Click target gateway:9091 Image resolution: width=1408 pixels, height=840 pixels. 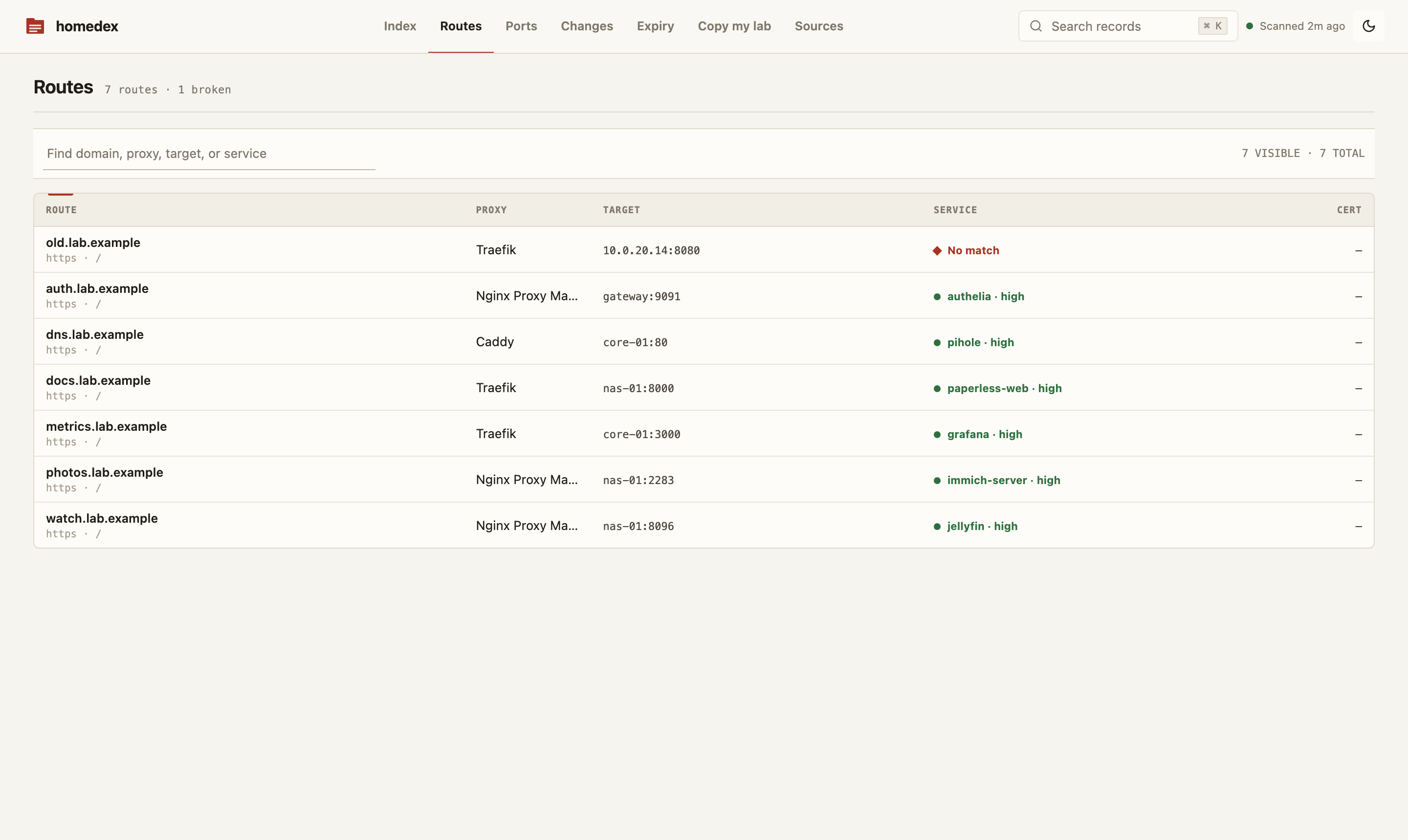(641, 297)
